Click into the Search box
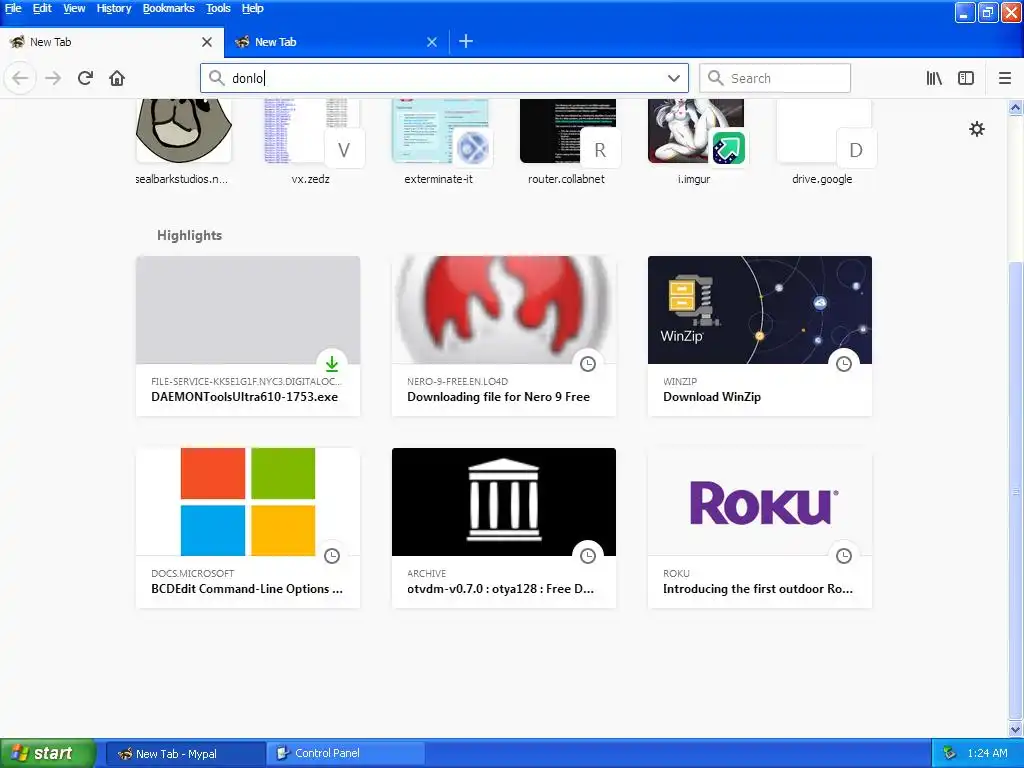The image size is (1024, 768). pyautogui.click(x=775, y=78)
